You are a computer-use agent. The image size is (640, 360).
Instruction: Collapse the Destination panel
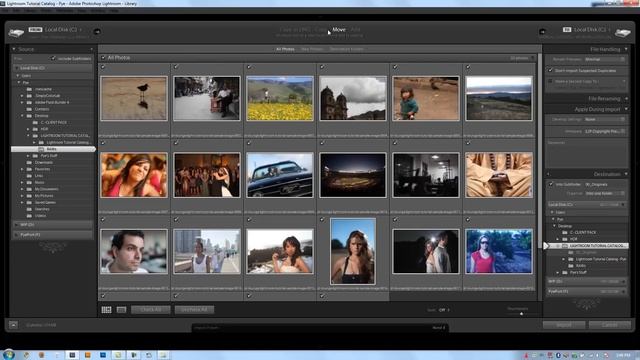626,174
